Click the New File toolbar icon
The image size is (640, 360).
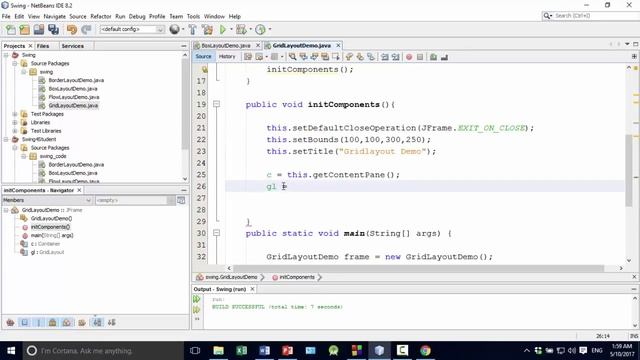[11, 29]
